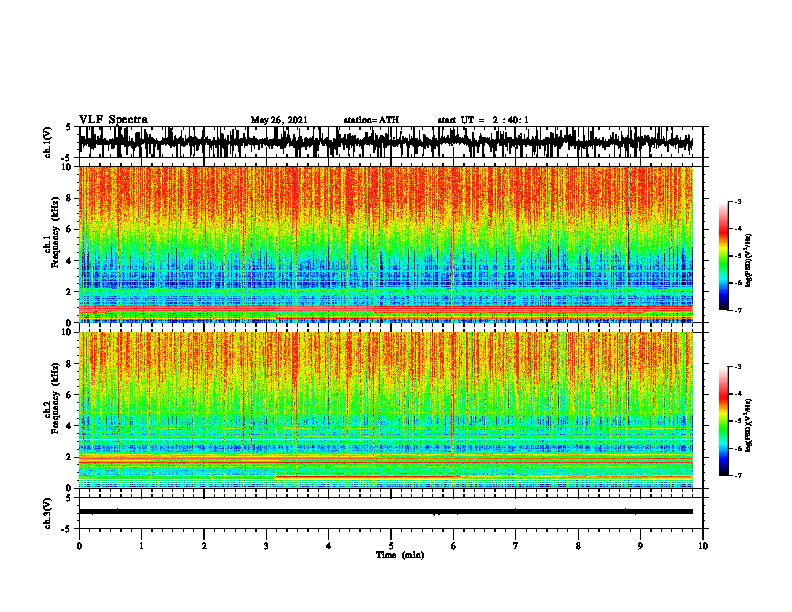Click the ch.3(V) waveform axis label
The image size is (792, 612).
point(47,514)
